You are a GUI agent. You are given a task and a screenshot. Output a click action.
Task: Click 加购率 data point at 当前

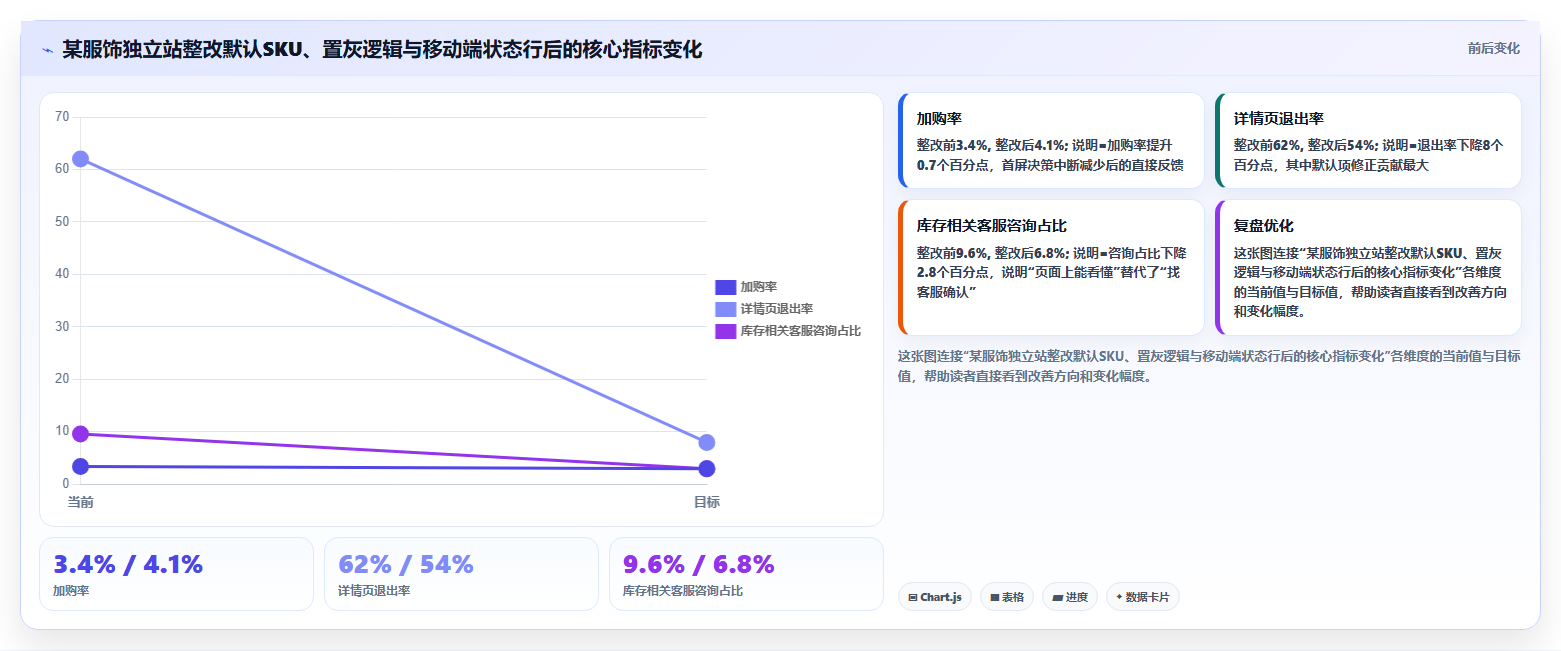[81, 466]
